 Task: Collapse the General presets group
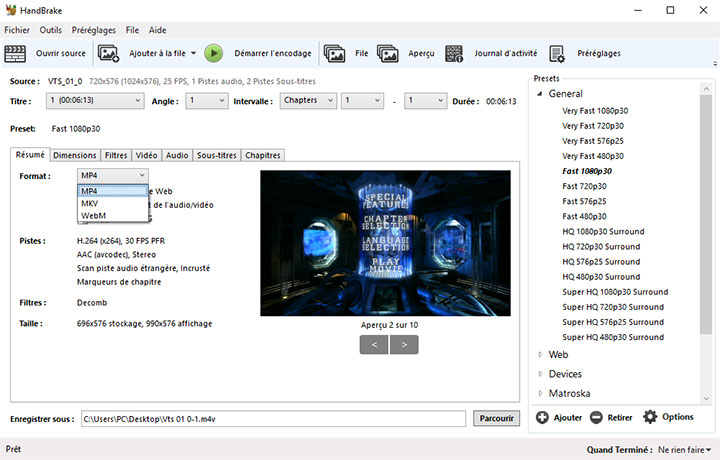point(540,94)
